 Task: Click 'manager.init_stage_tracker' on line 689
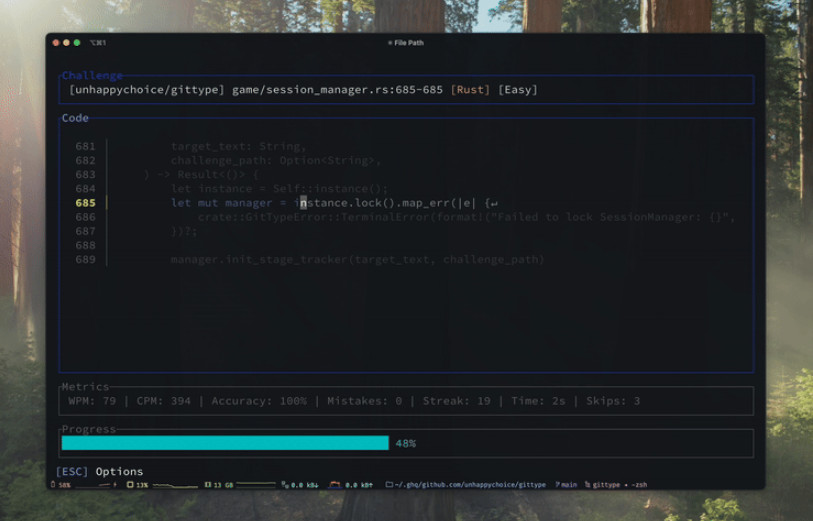[x=259, y=259]
